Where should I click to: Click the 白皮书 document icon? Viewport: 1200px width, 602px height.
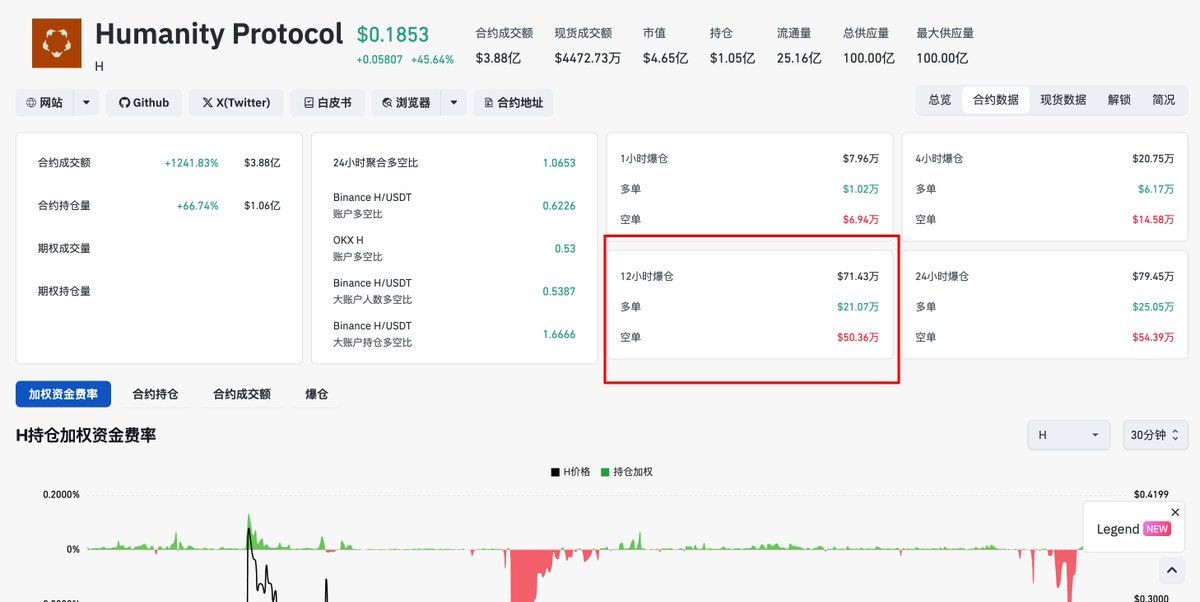click(308, 102)
